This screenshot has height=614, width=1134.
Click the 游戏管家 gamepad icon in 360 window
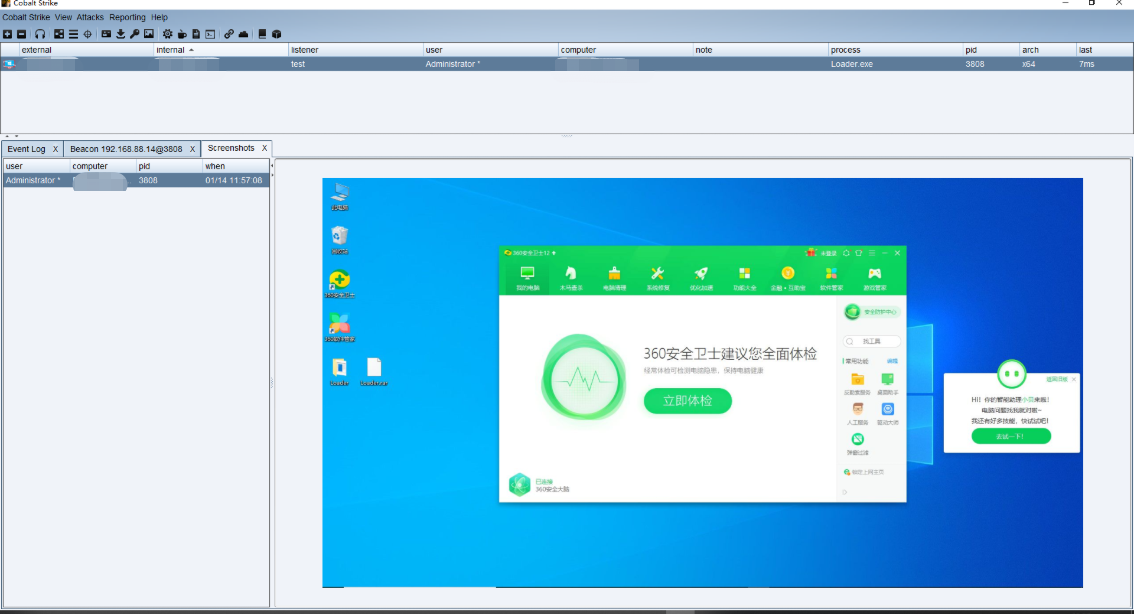(x=874, y=277)
